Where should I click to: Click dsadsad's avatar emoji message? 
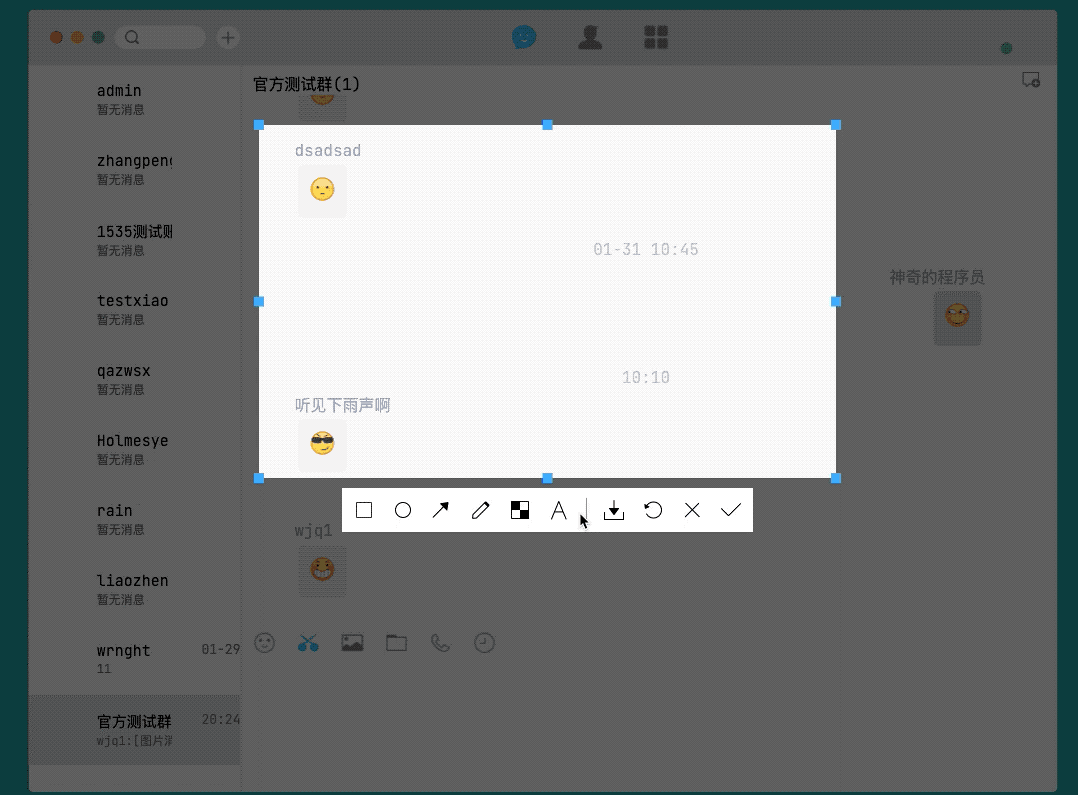coord(322,190)
